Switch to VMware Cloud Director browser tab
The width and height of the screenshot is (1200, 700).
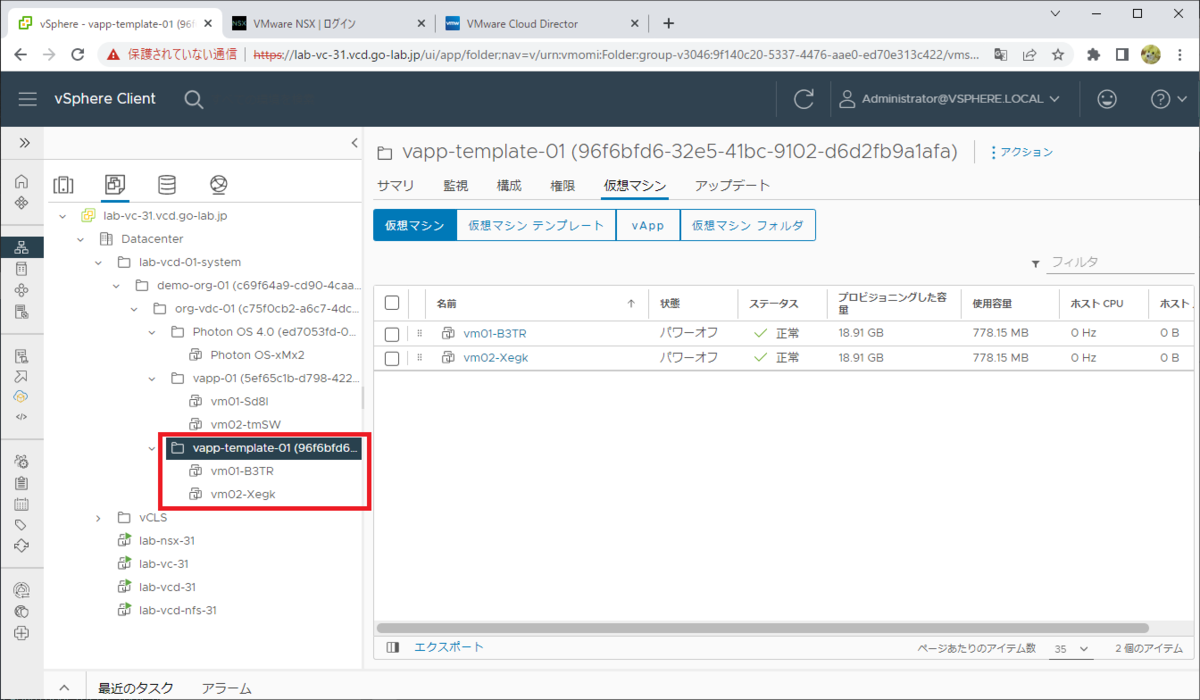point(541,23)
